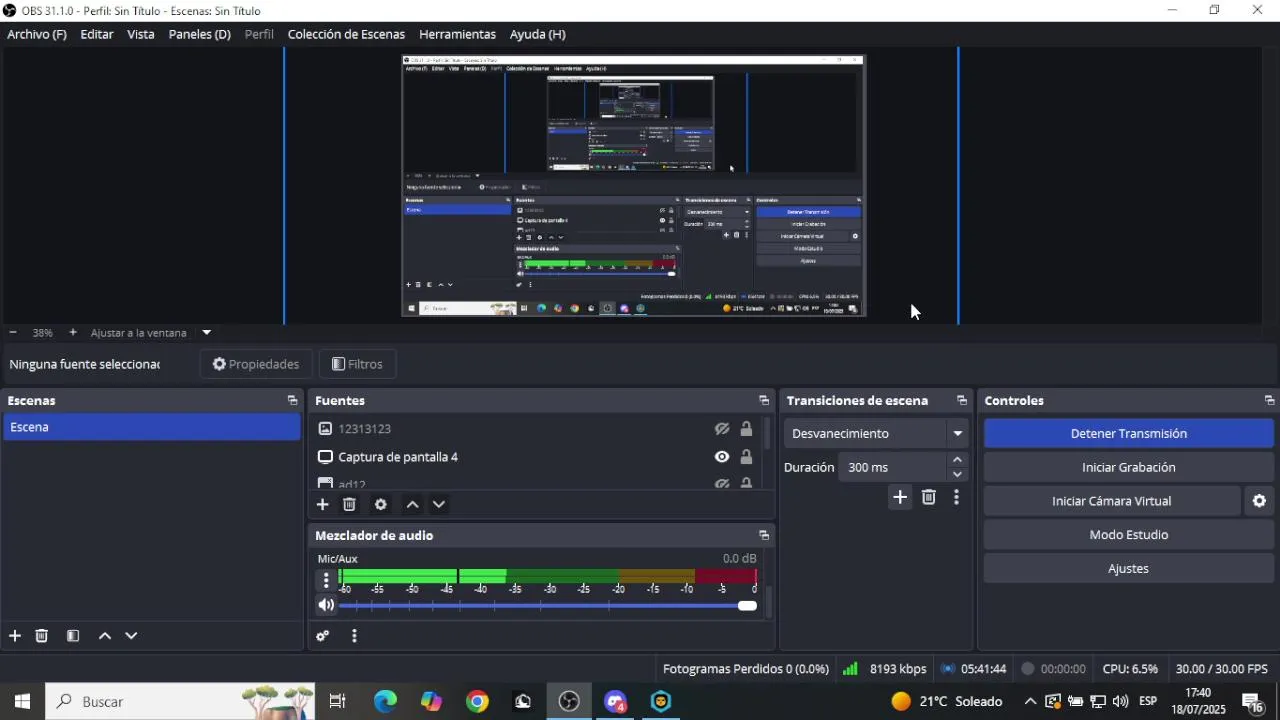Toggle lock on the ad12 source
Viewport: 1280px width, 720px height.
[x=746, y=484]
